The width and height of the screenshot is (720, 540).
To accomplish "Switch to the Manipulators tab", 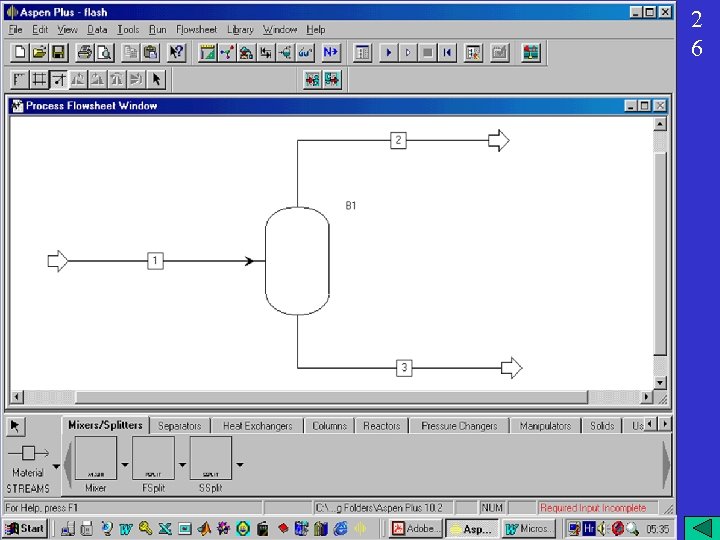I will pyautogui.click(x=545, y=426).
